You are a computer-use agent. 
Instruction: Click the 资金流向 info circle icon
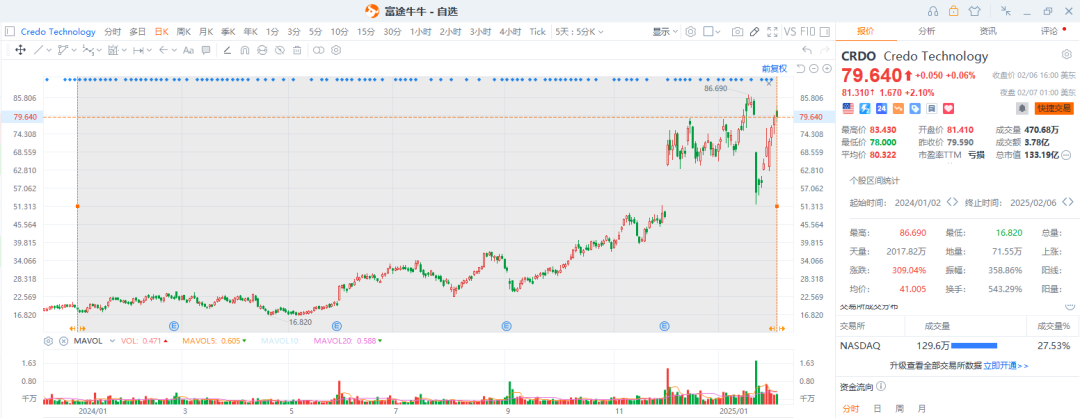(x=881, y=388)
